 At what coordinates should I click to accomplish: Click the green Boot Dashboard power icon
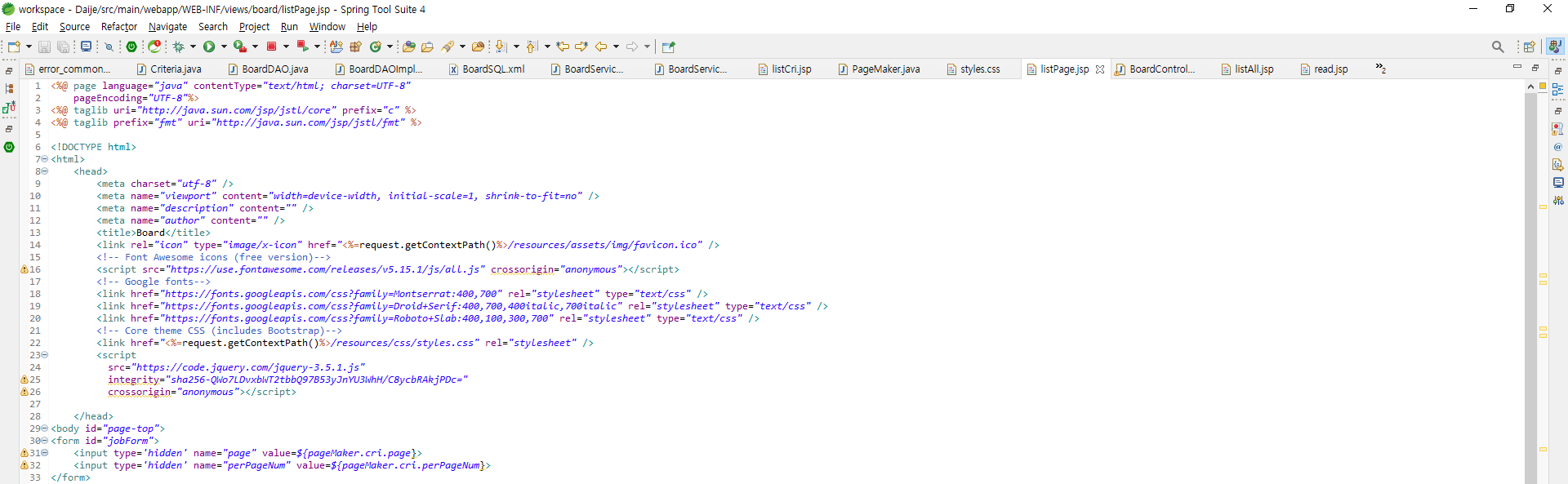point(131,47)
